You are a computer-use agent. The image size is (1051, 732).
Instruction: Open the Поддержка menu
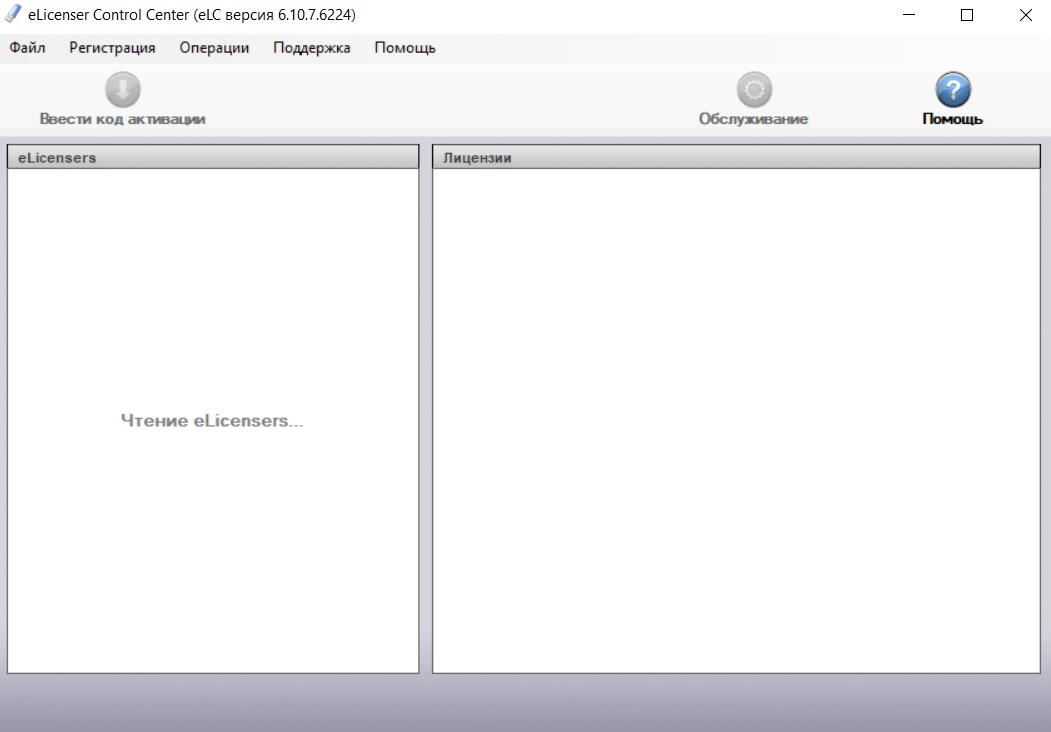[312, 48]
